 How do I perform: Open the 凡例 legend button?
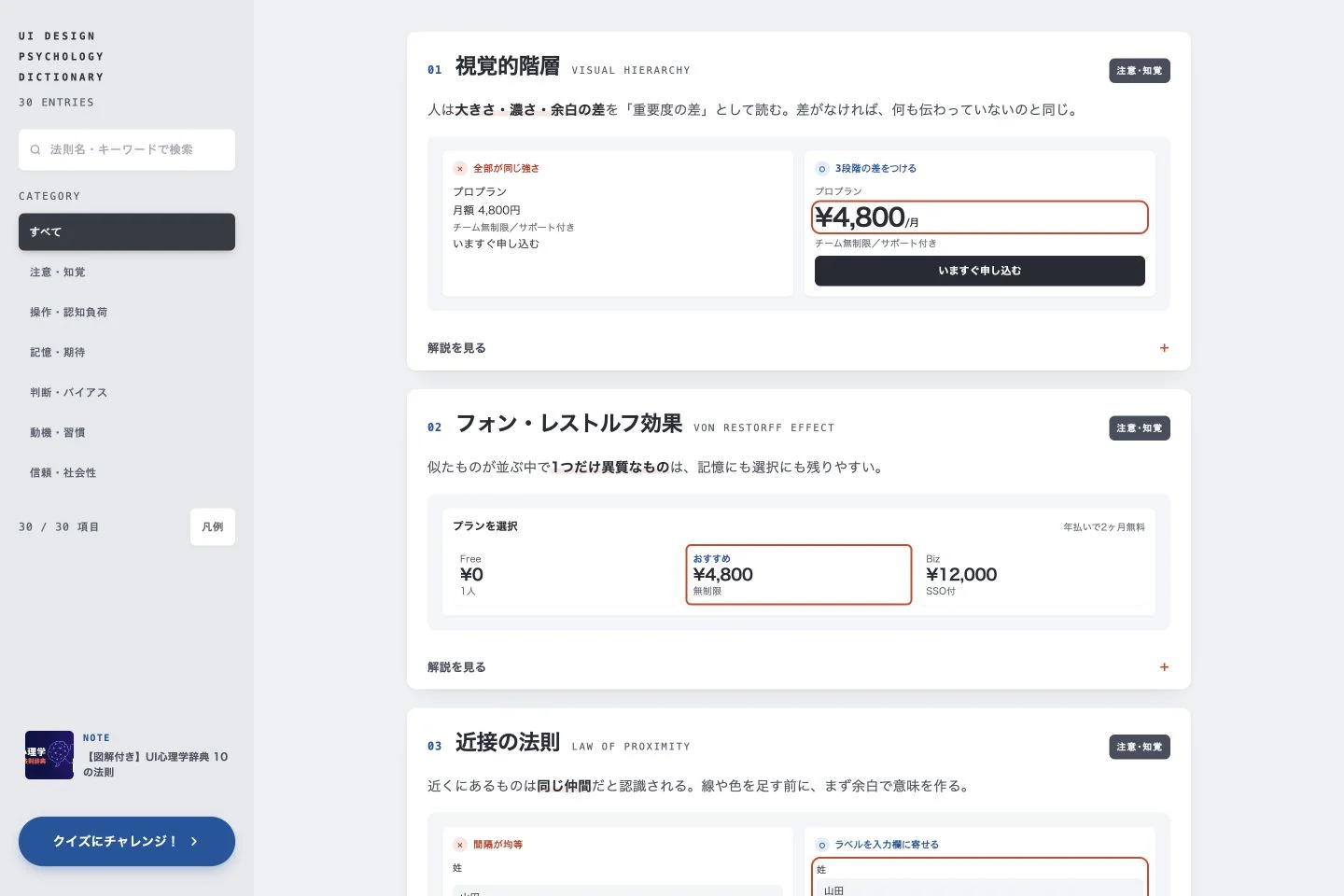213,526
